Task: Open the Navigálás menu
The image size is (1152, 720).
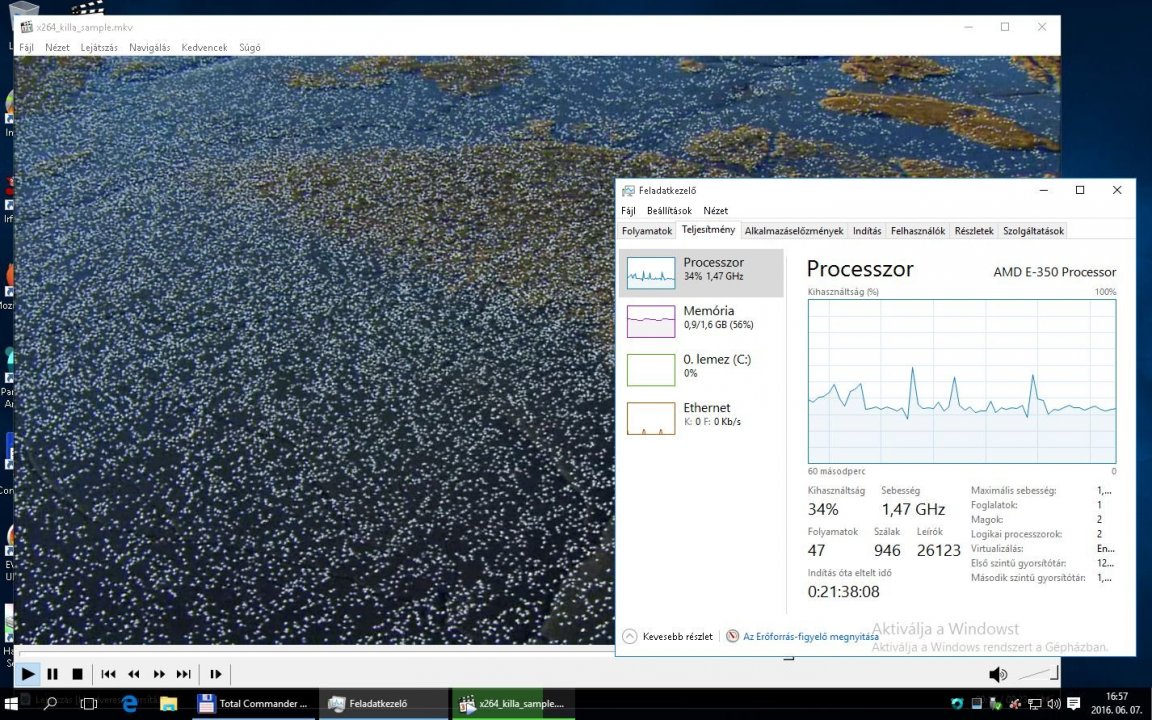Action: pos(150,47)
